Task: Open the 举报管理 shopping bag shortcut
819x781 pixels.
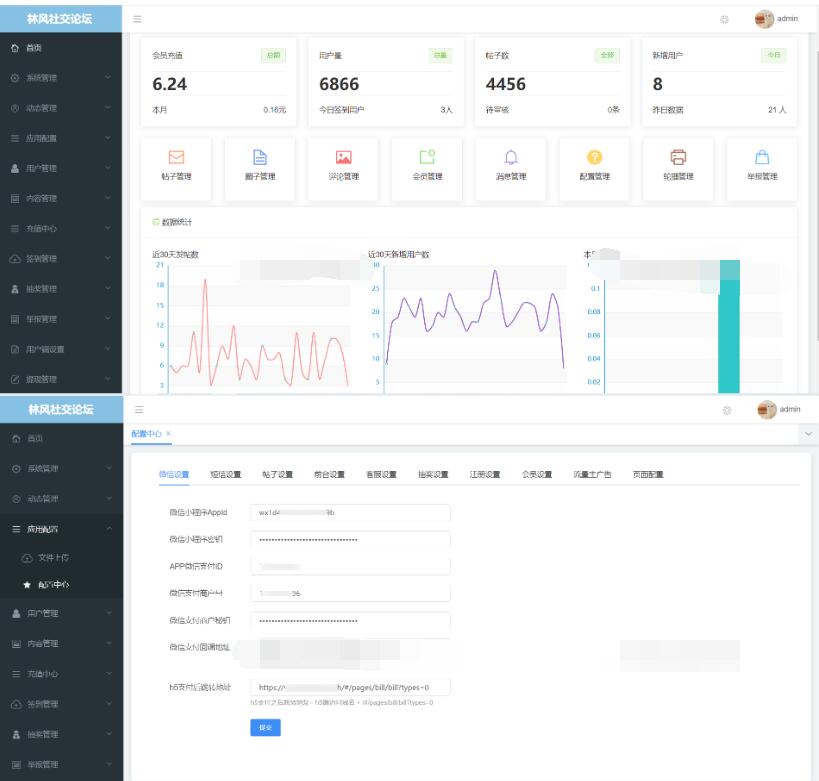Action: (762, 158)
